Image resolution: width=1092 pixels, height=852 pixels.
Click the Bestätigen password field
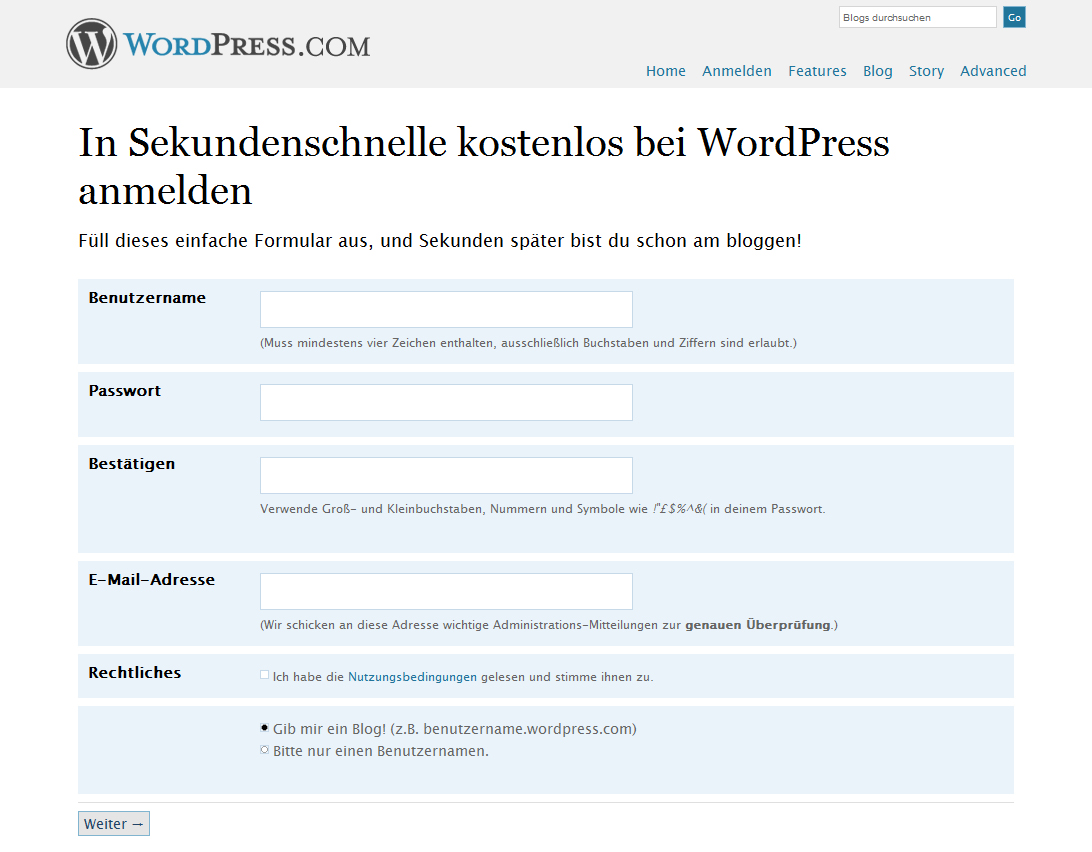coord(446,475)
